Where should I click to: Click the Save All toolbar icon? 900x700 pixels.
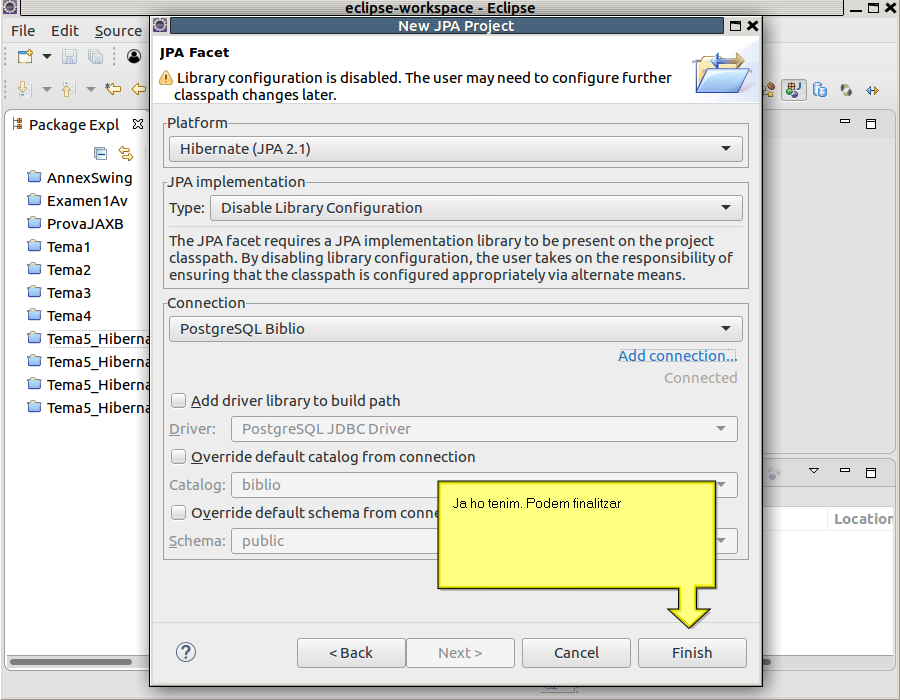(95, 56)
